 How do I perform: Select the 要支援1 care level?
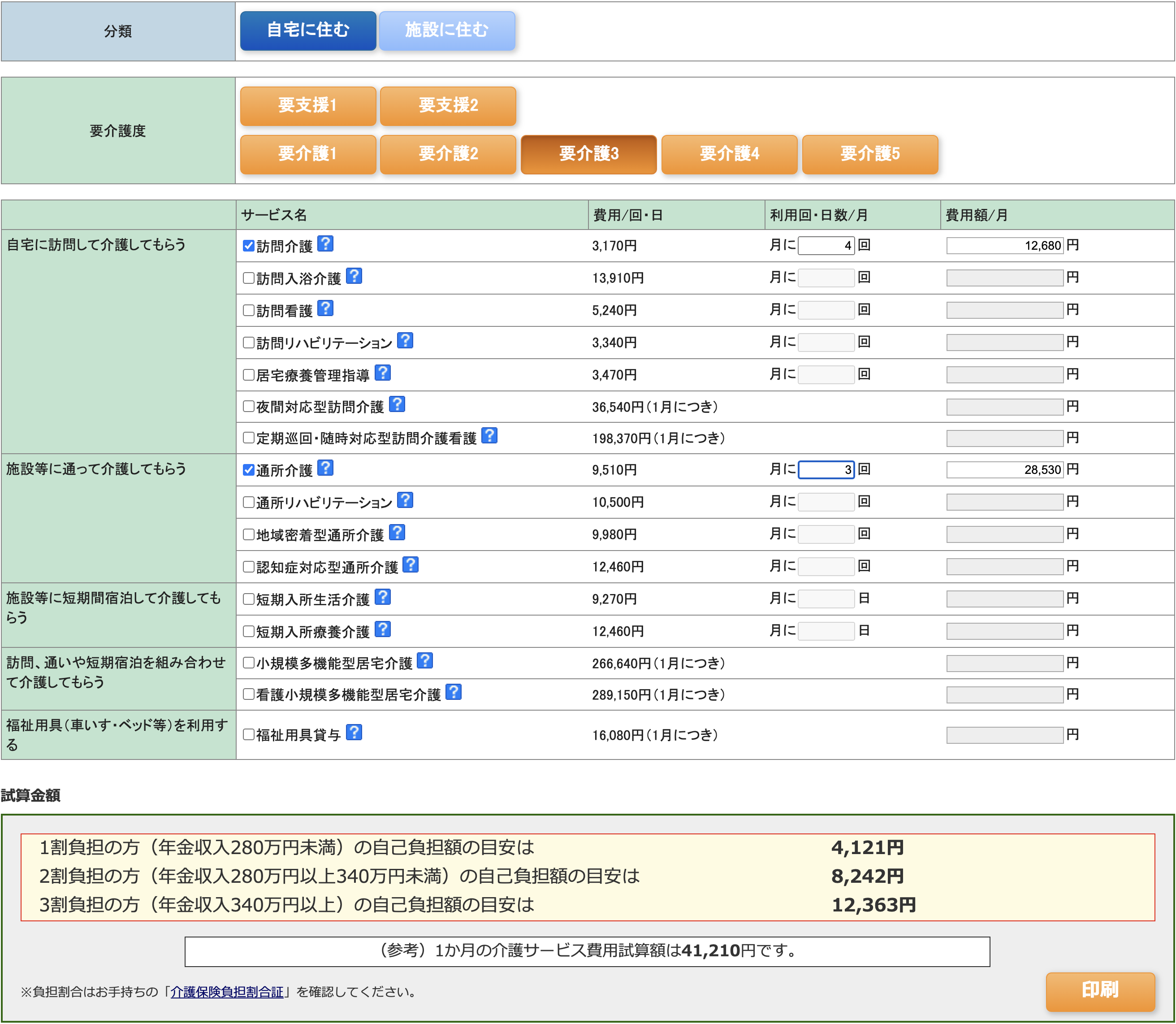click(x=307, y=105)
